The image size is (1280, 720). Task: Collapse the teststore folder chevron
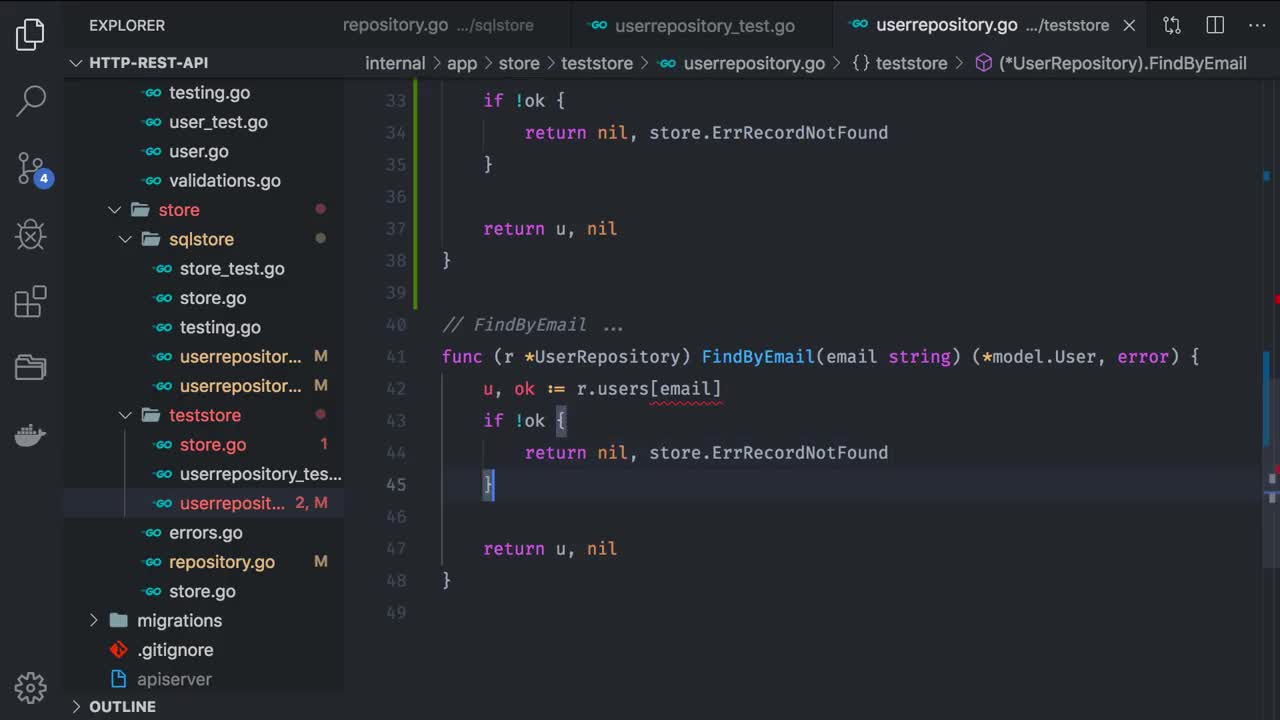point(125,415)
